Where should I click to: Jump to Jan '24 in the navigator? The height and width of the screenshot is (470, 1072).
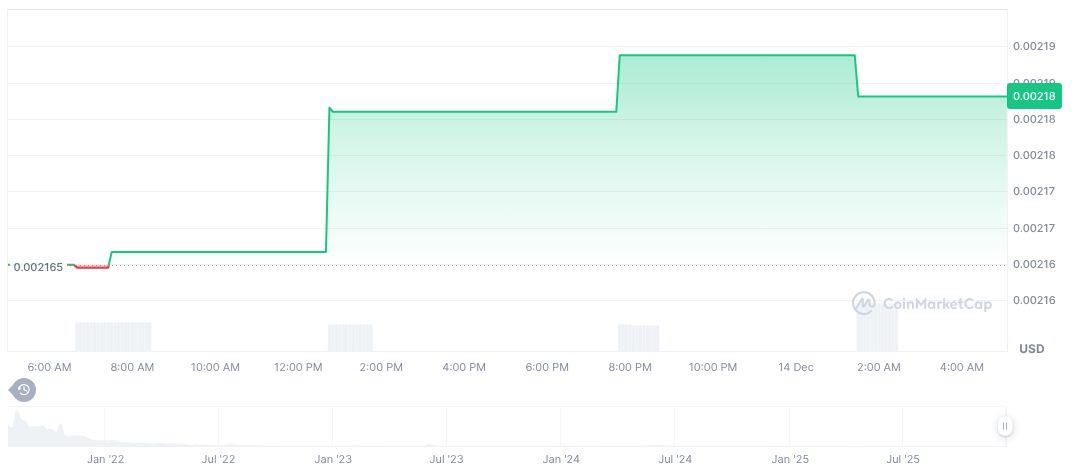(561, 460)
